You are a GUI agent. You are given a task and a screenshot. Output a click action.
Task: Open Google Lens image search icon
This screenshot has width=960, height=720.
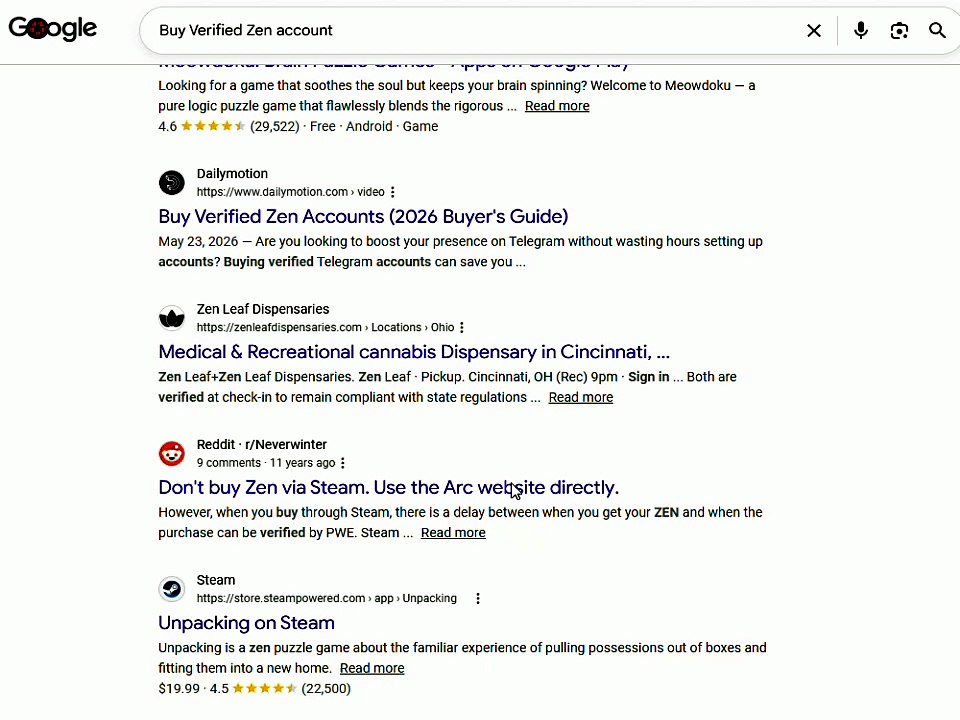coord(899,31)
